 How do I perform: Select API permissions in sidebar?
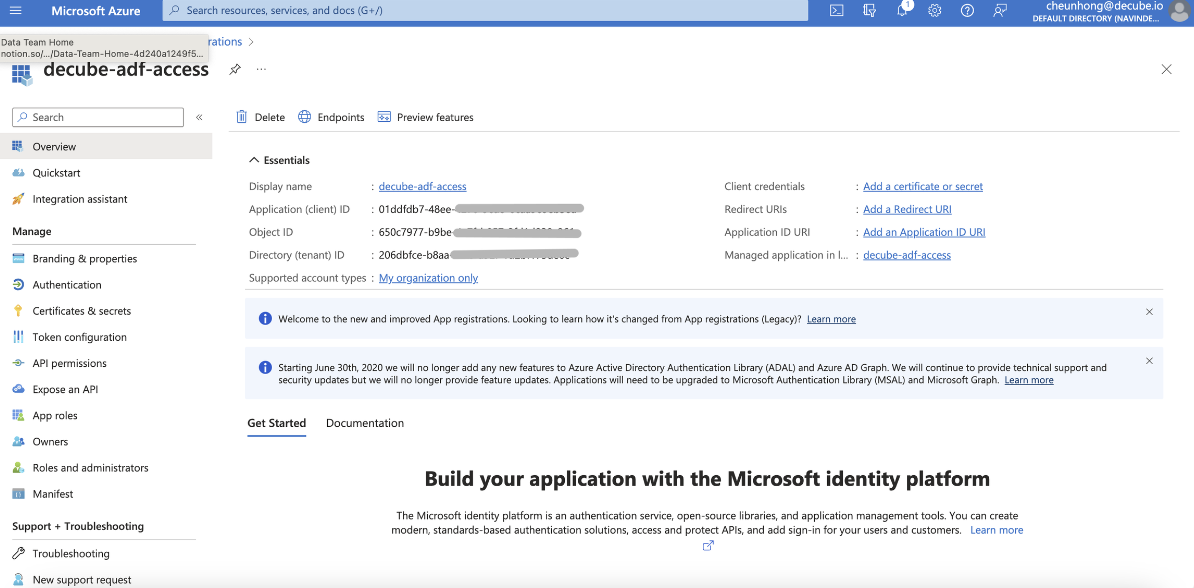point(69,363)
